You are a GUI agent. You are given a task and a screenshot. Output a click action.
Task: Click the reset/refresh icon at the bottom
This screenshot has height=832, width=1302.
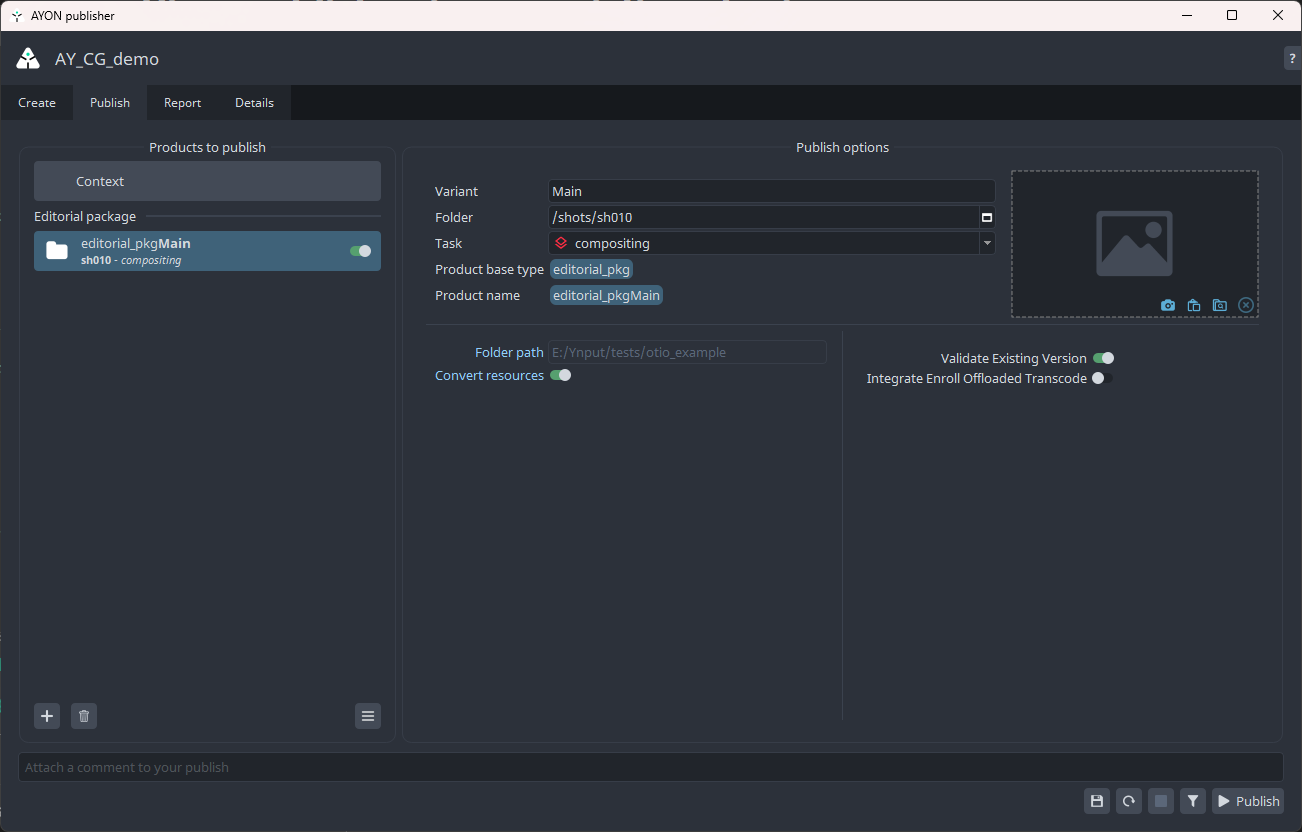click(1129, 801)
